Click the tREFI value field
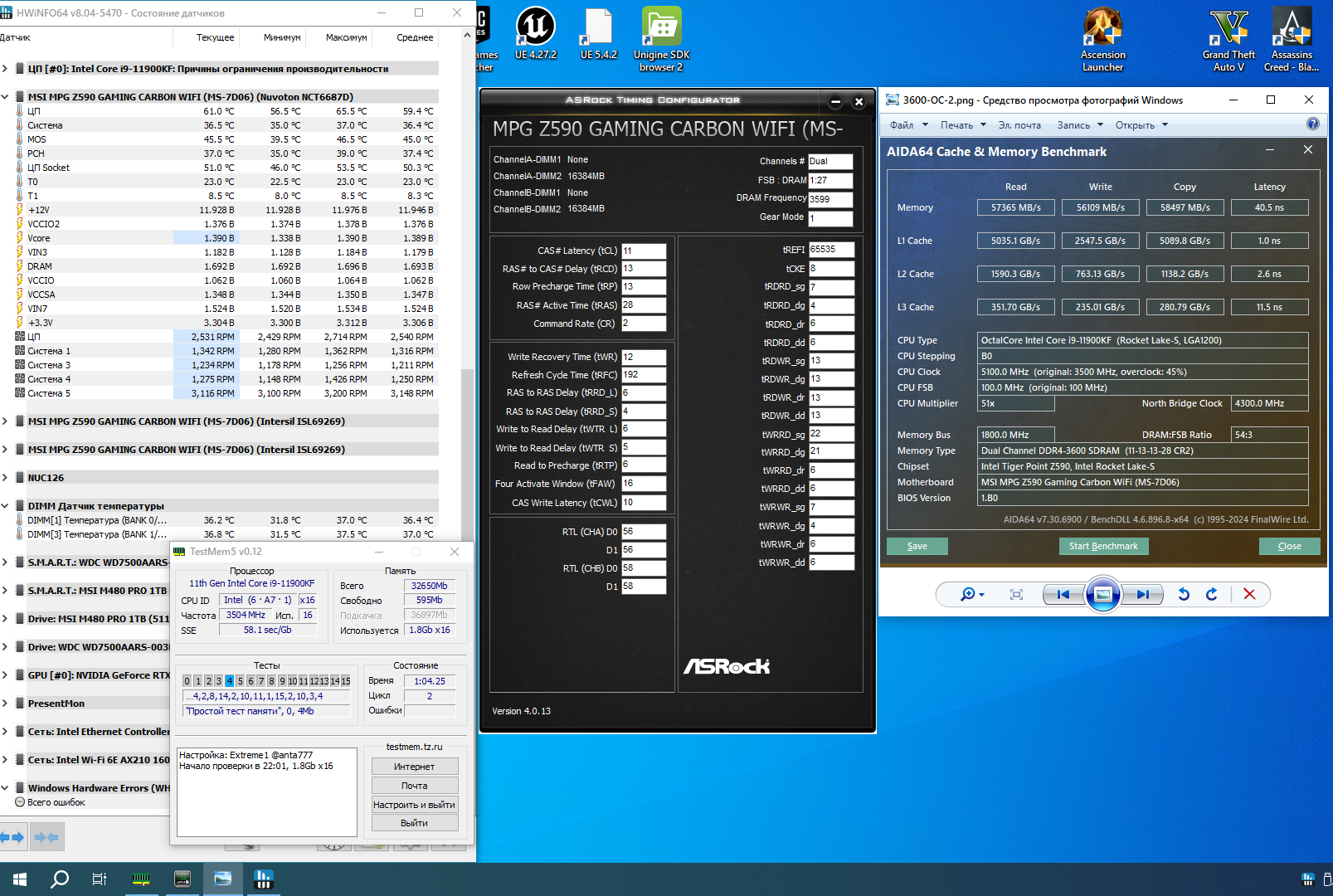This screenshot has height=896, width=1333. (x=831, y=250)
